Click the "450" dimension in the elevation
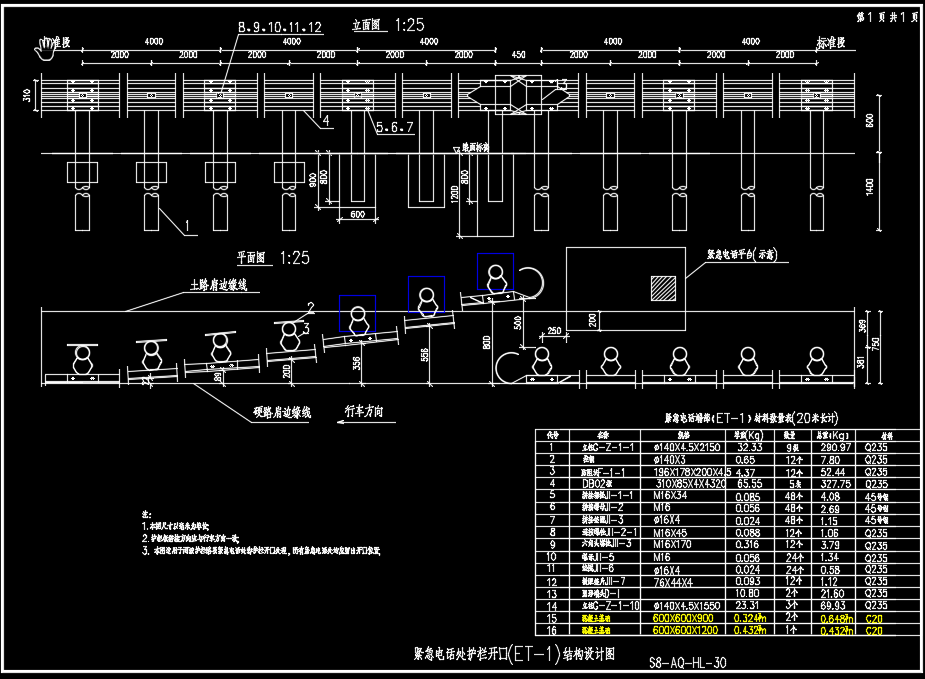925x679 pixels. [x=519, y=55]
